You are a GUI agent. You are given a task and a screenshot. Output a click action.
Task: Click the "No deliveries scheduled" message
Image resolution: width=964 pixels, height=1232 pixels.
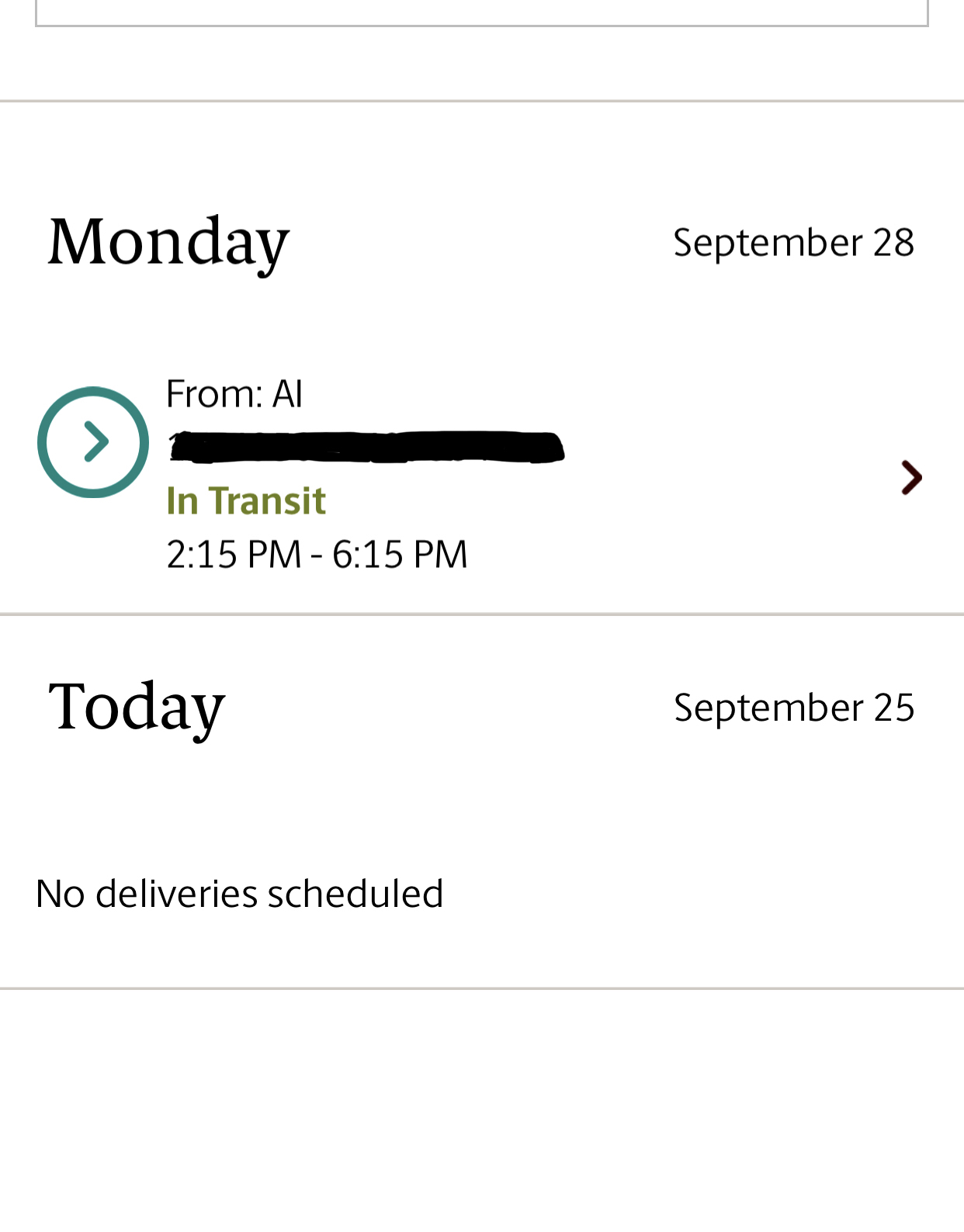click(x=239, y=894)
